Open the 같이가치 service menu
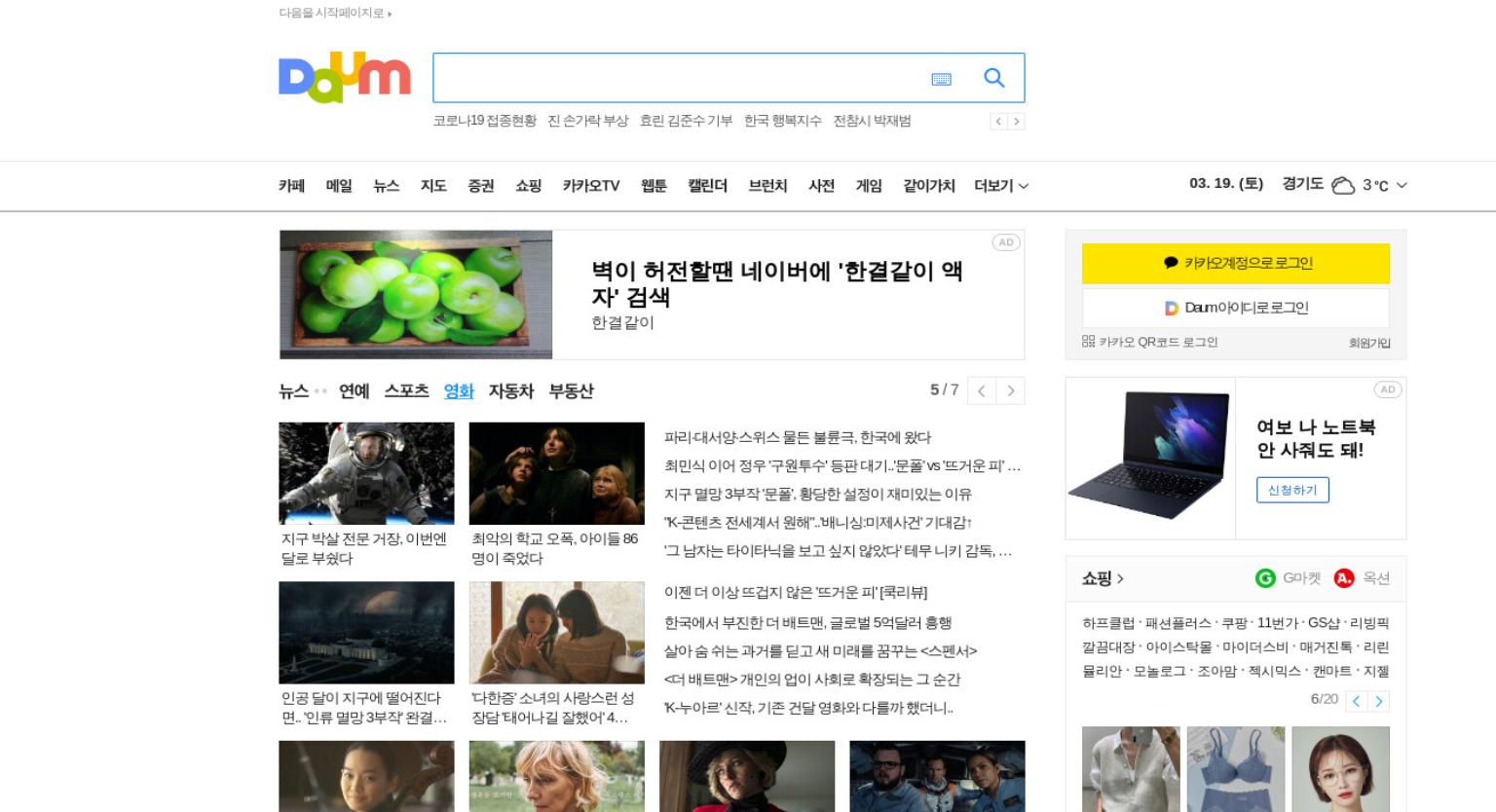This screenshot has width=1496, height=812. pyautogui.click(x=929, y=186)
